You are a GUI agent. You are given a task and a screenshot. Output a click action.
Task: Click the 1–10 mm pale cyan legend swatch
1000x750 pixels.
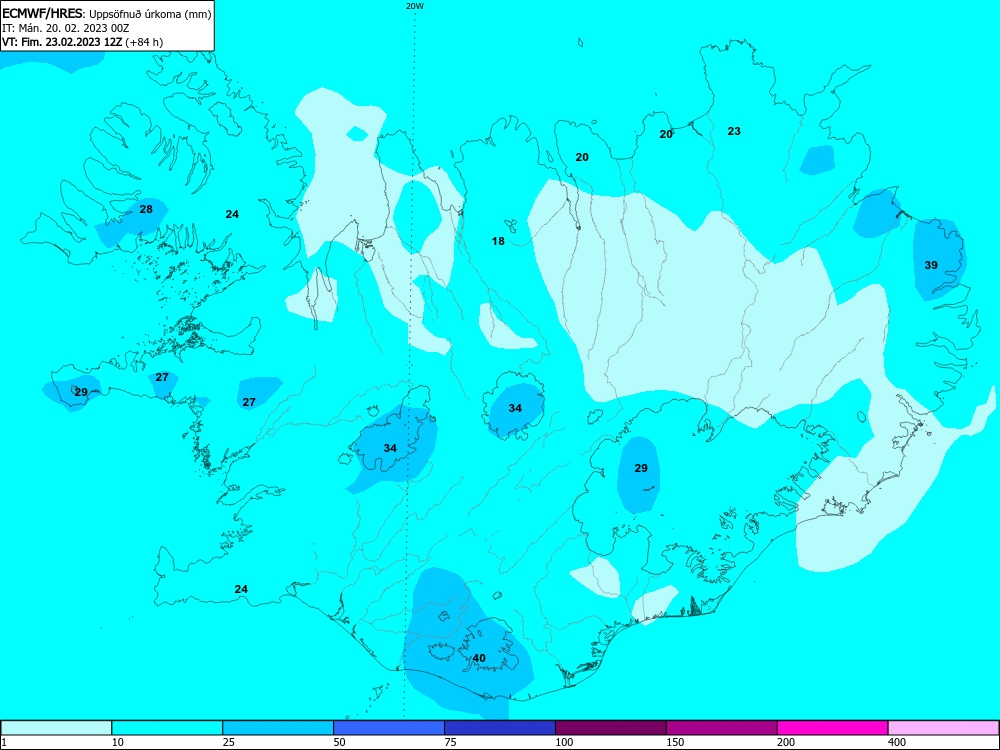click(56, 728)
